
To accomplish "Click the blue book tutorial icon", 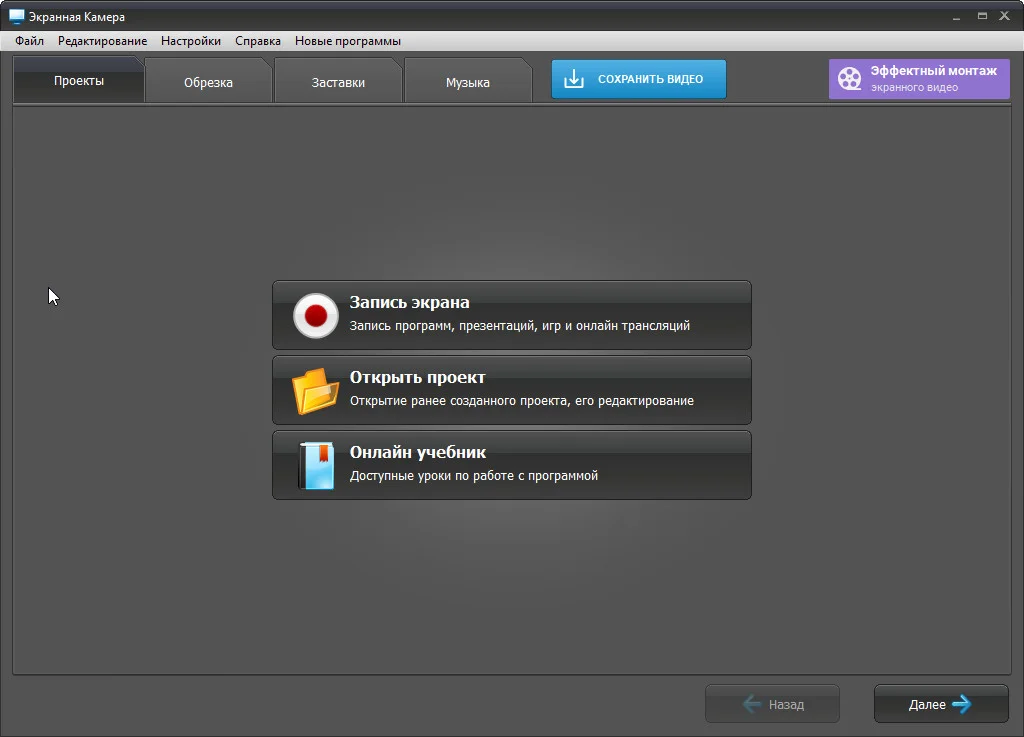I will coord(315,466).
